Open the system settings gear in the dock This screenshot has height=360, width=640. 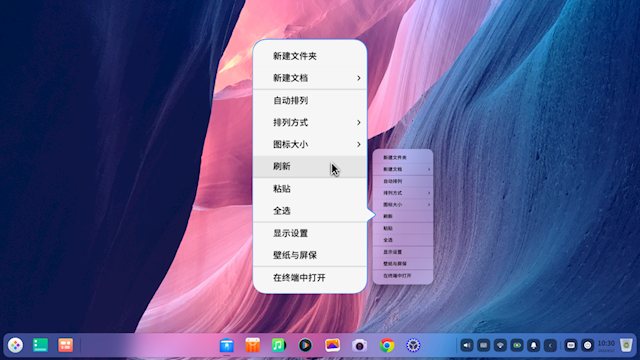pos(413,345)
